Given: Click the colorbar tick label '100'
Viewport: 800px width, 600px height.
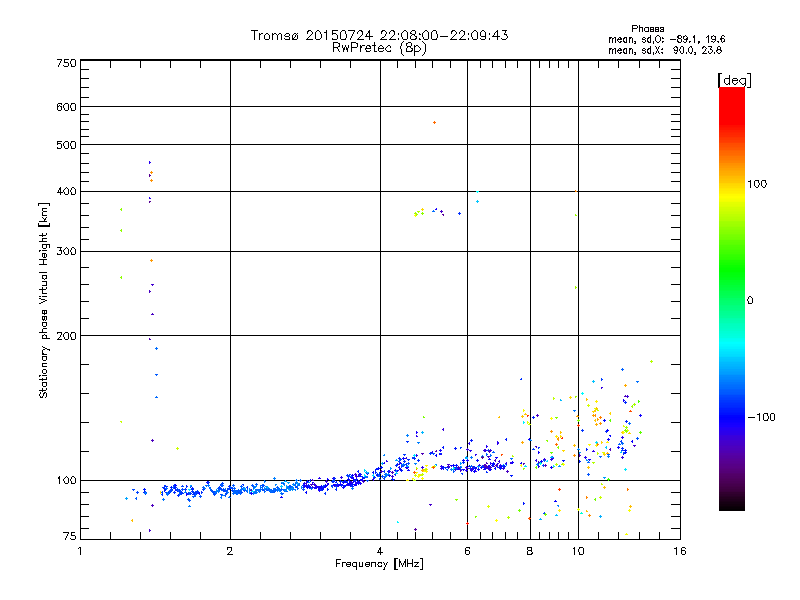Looking at the screenshot, I should pyautogui.click(x=757, y=184).
